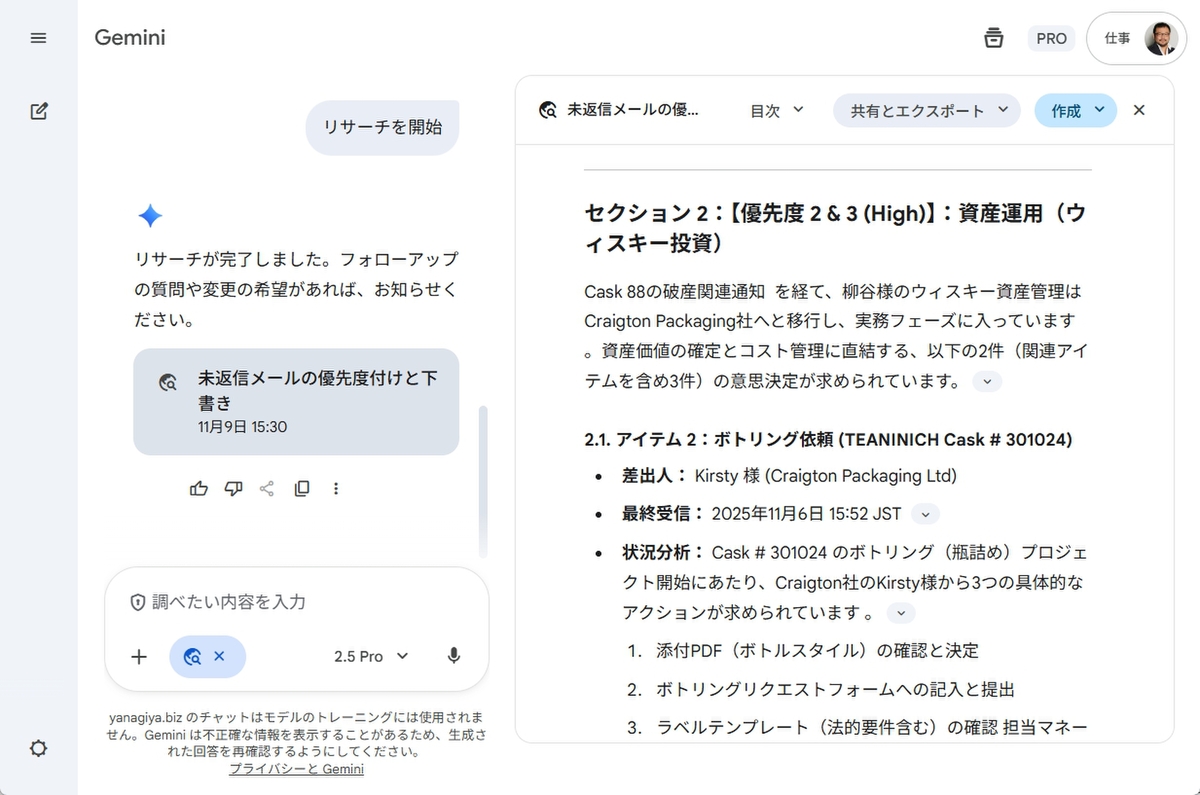Click the PRO badge
The height and width of the screenshot is (795, 1200).
(1051, 38)
